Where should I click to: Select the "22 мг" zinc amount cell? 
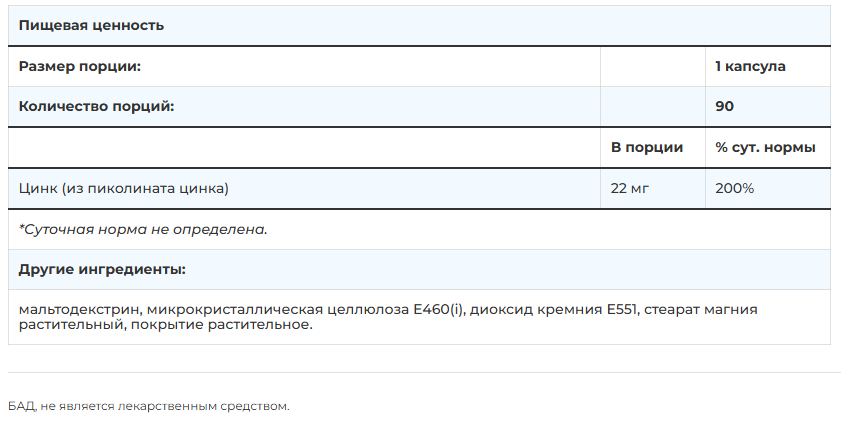630,188
